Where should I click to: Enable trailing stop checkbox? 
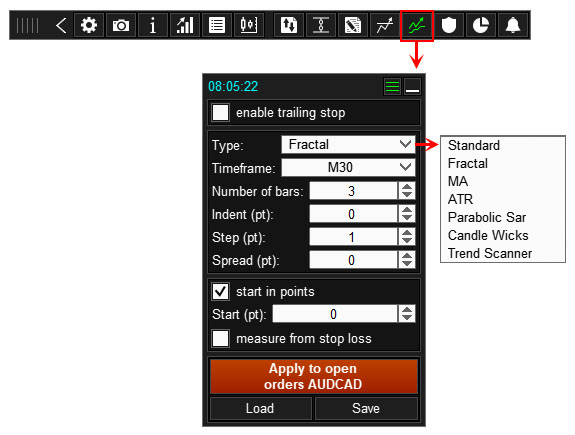click(x=220, y=112)
